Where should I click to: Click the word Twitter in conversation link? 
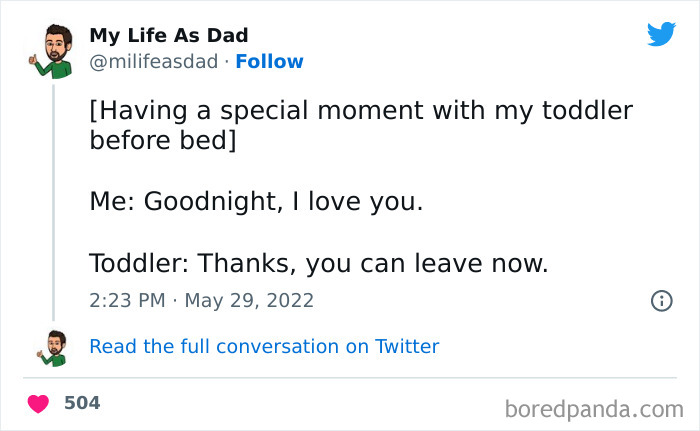point(407,347)
